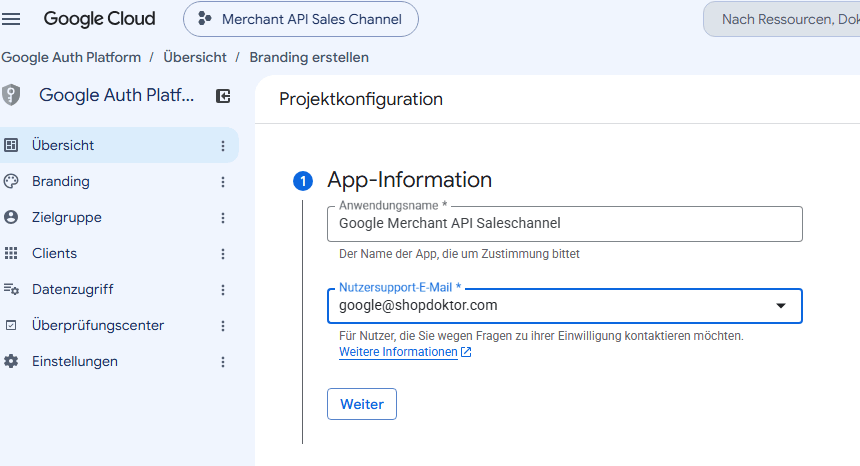Image resolution: width=860 pixels, height=466 pixels.
Task: Click the project picker dots icon
Action: point(205,19)
